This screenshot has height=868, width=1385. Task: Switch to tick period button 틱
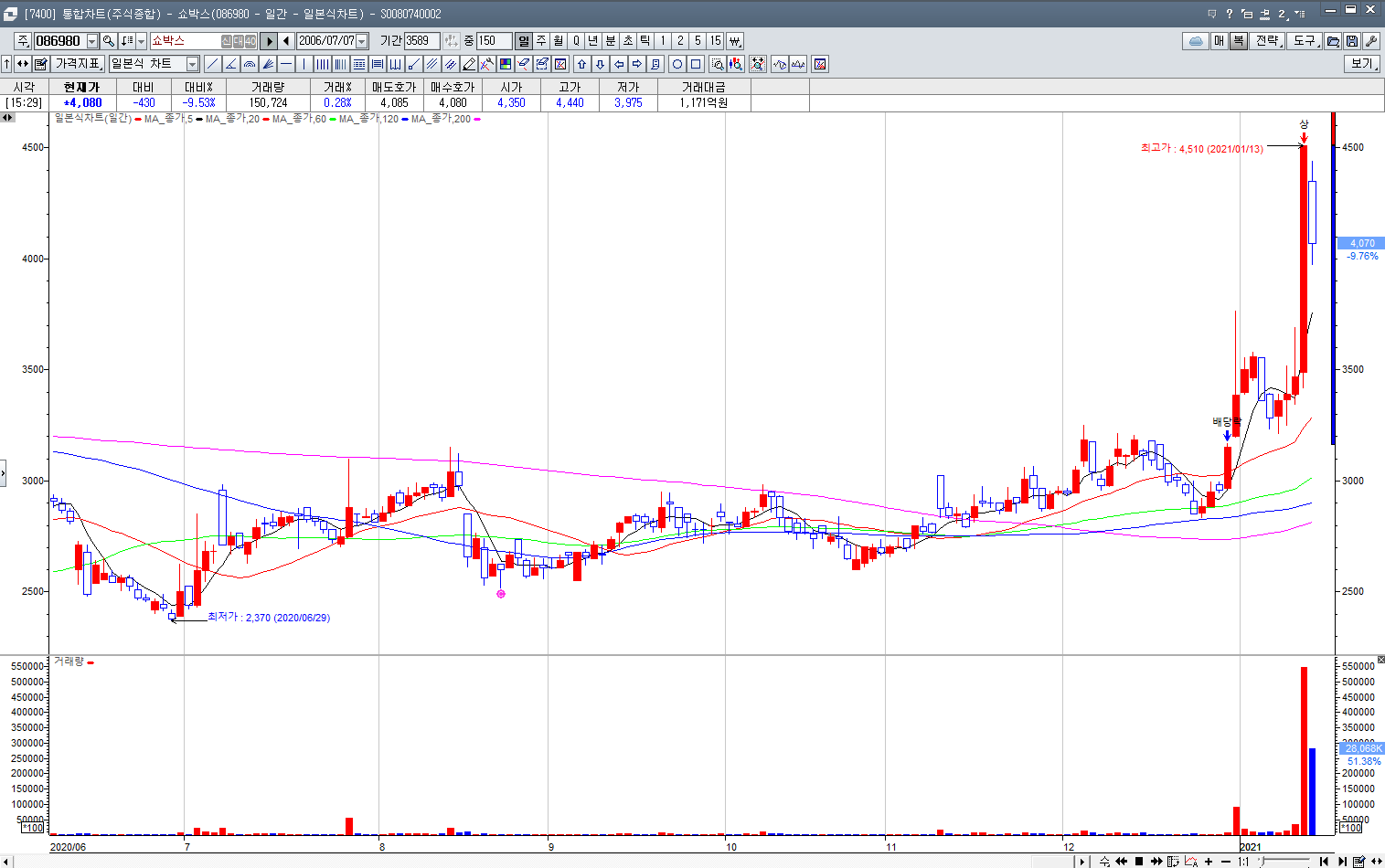click(645, 41)
